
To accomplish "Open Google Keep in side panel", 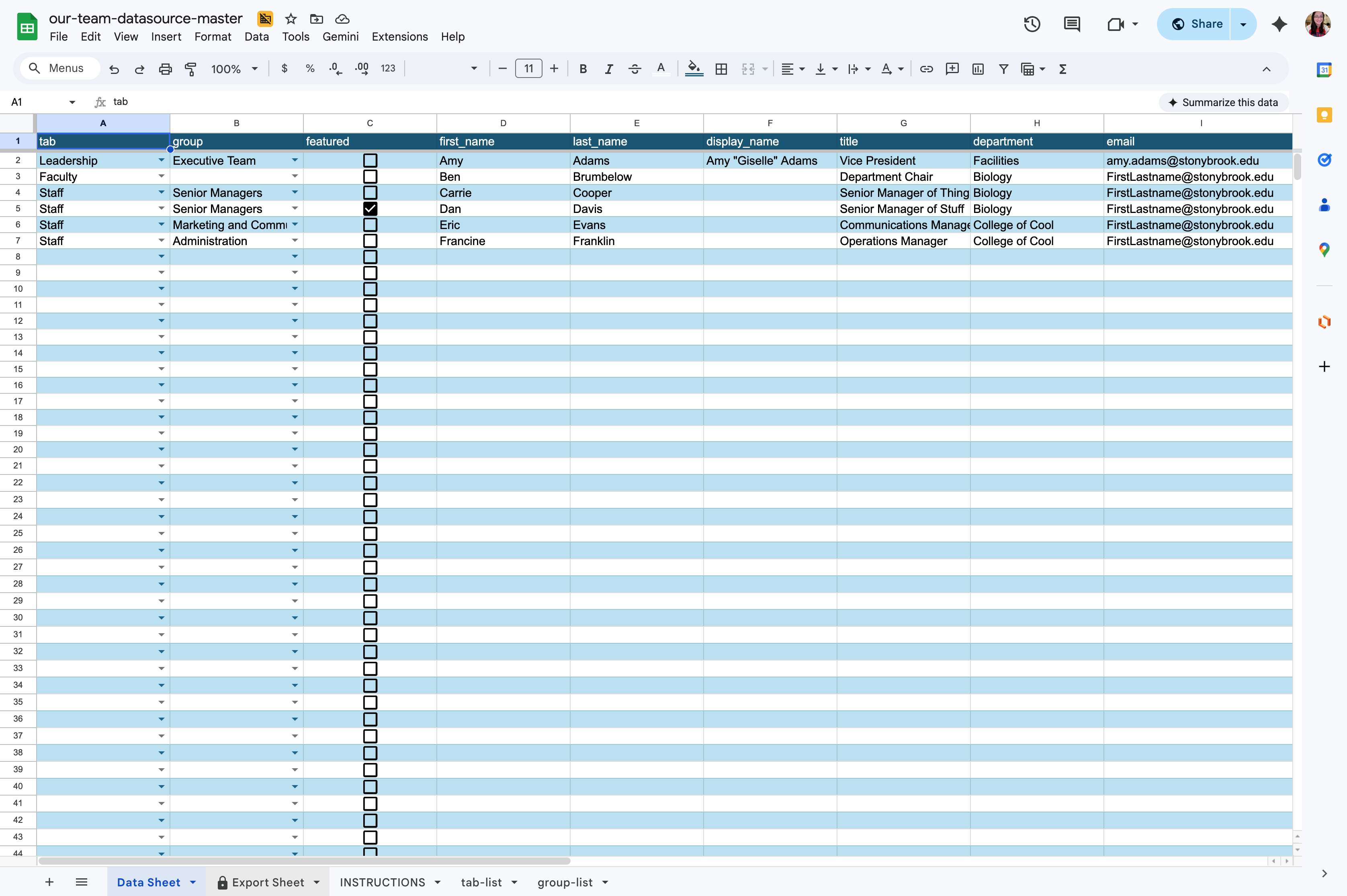I will tap(1324, 115).
